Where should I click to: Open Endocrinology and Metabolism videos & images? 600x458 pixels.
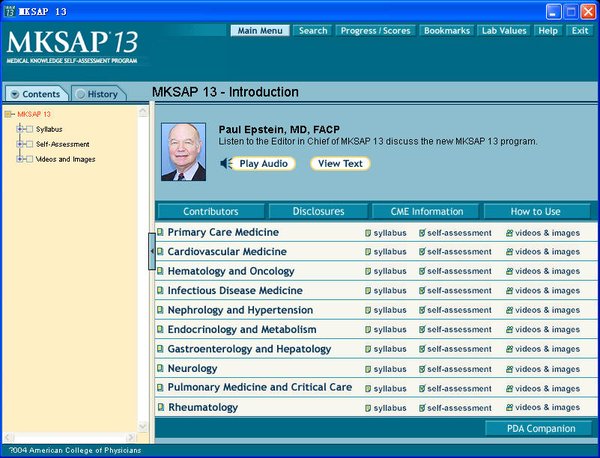coord(543,329)
